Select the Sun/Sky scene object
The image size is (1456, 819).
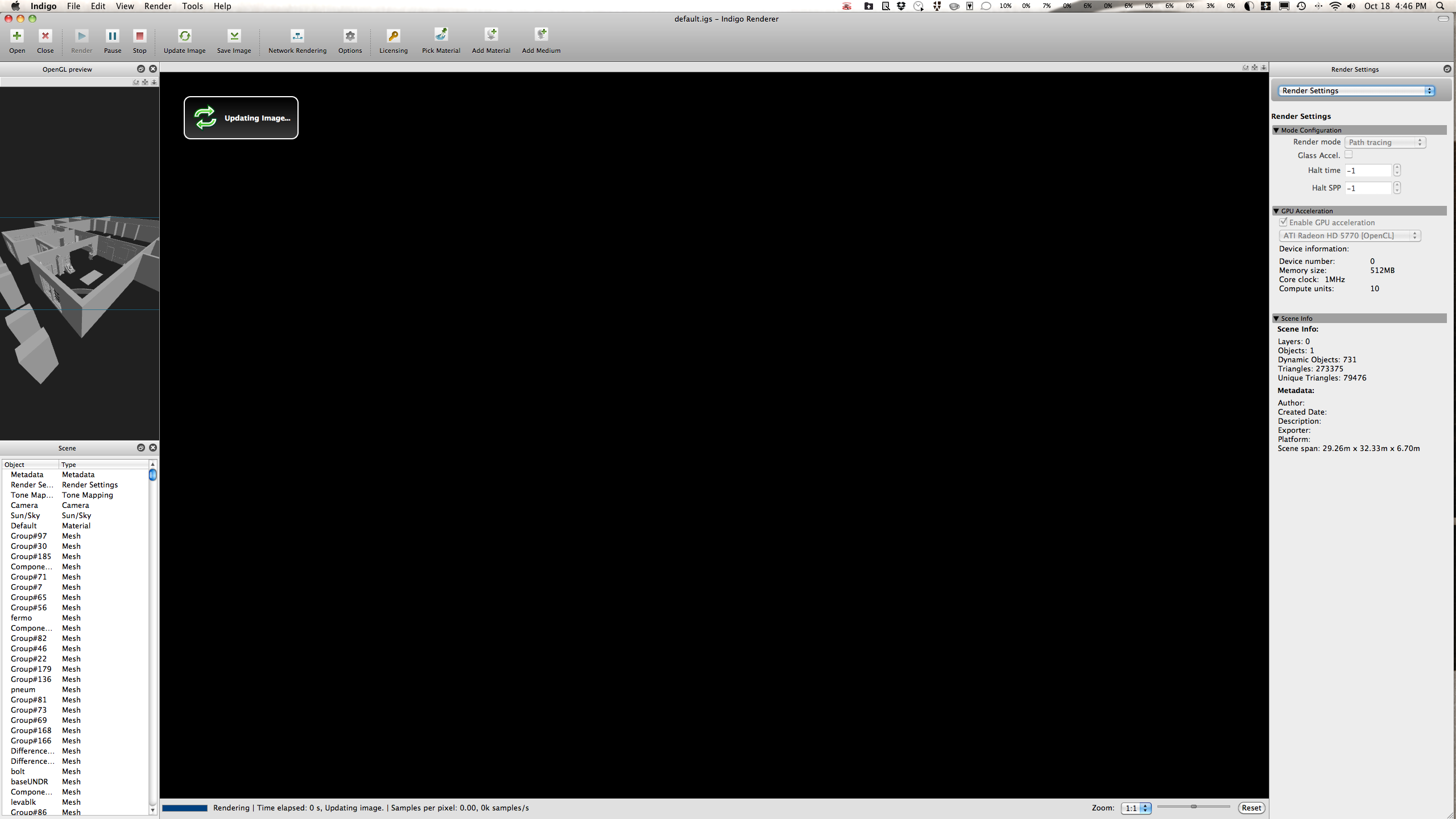[26, 515]
